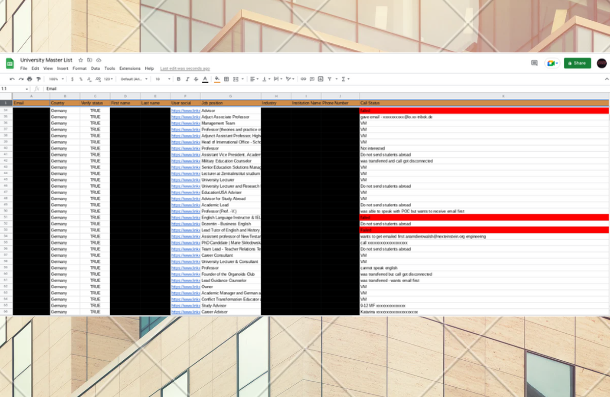Open comment history icon
Image resolution: width=610 pixels, height=397 pixels.
(534, 63)
